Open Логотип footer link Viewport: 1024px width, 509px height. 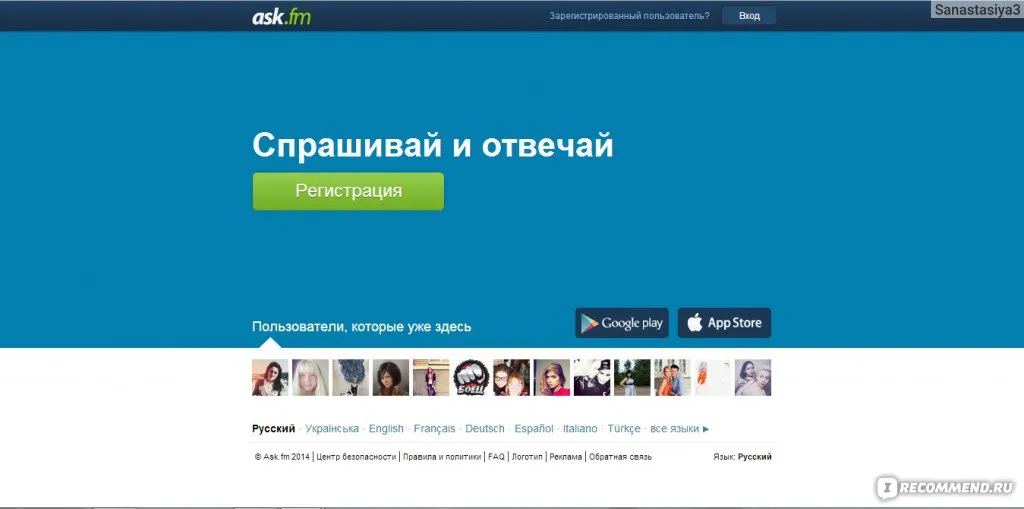[x=527, y=457]
